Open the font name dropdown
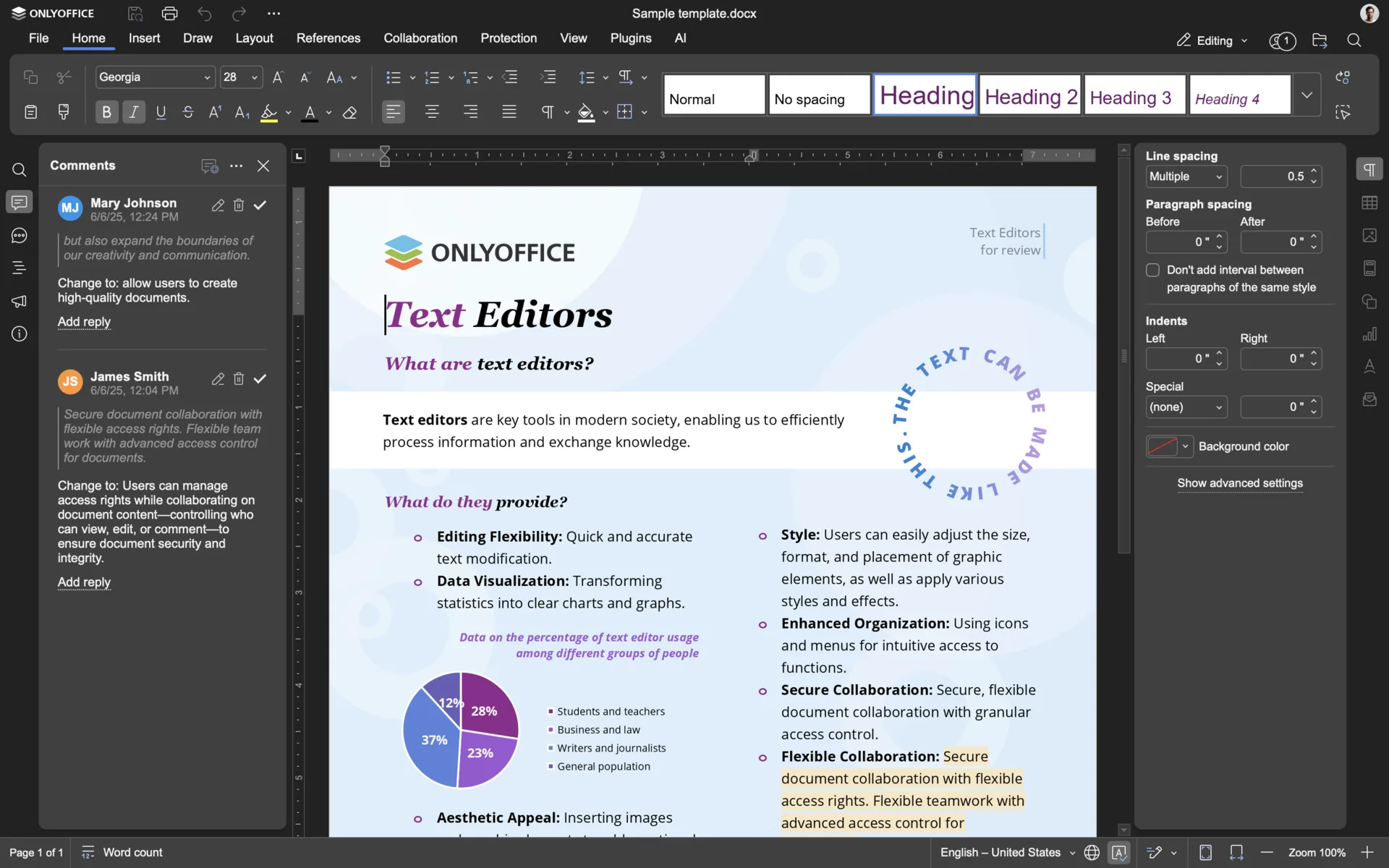The width and height of the screenshot is (1389, 868). click(x=155, y=77)
